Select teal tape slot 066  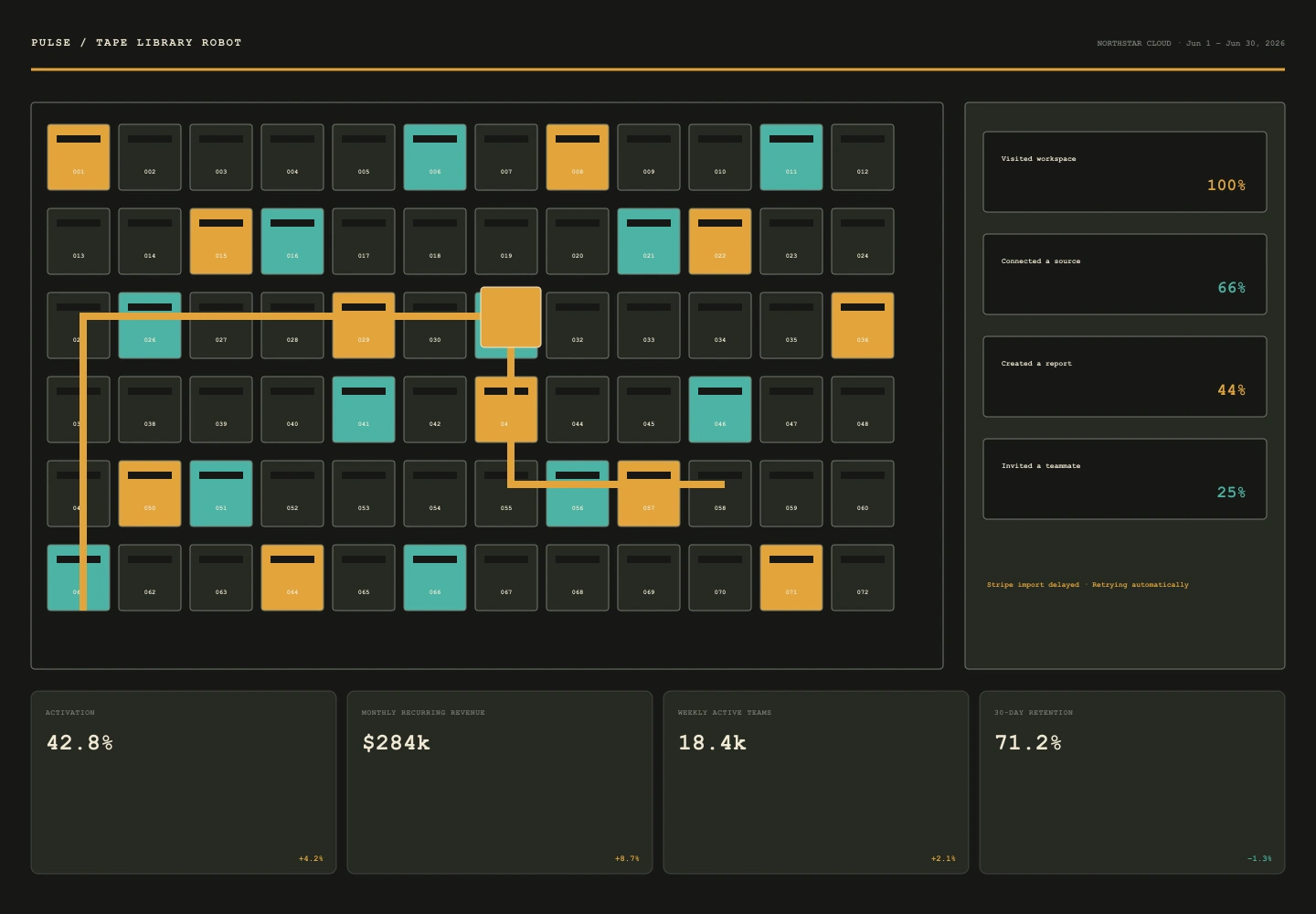coord(435,578)
